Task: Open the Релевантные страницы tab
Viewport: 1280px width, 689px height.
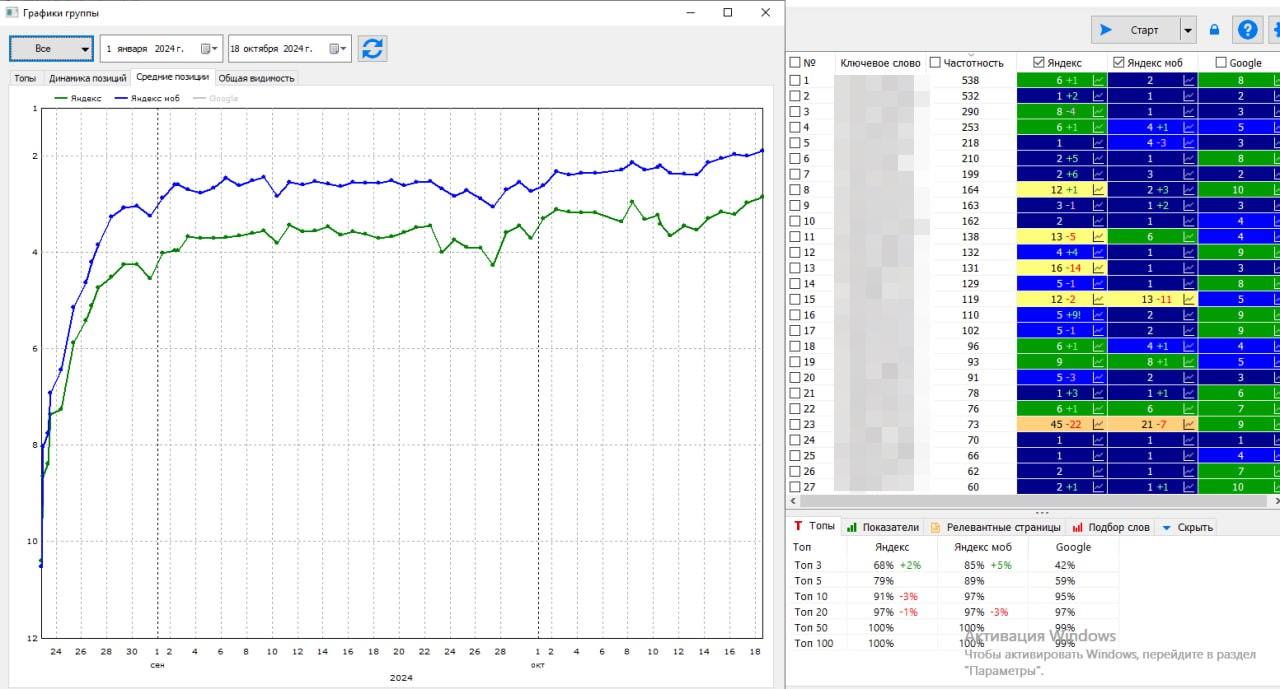Action: [994, 527]
